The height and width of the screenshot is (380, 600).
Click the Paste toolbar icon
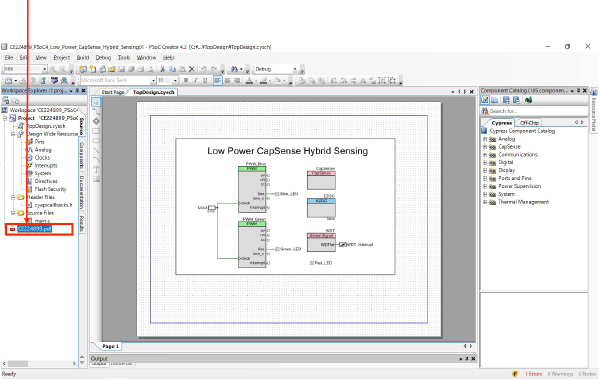tap(182, 69)
